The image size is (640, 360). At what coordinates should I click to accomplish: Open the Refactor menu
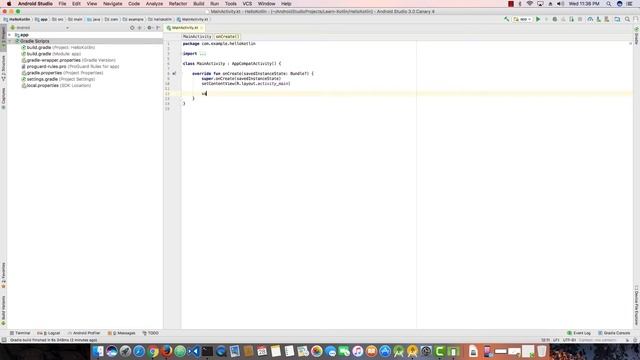pos(178,4)
